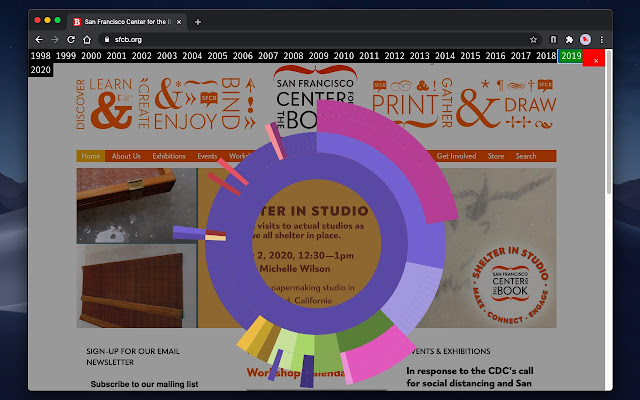This screenshot has width=640, height=400.
Task: Reload the sfcb.org page
Action: 71,39
